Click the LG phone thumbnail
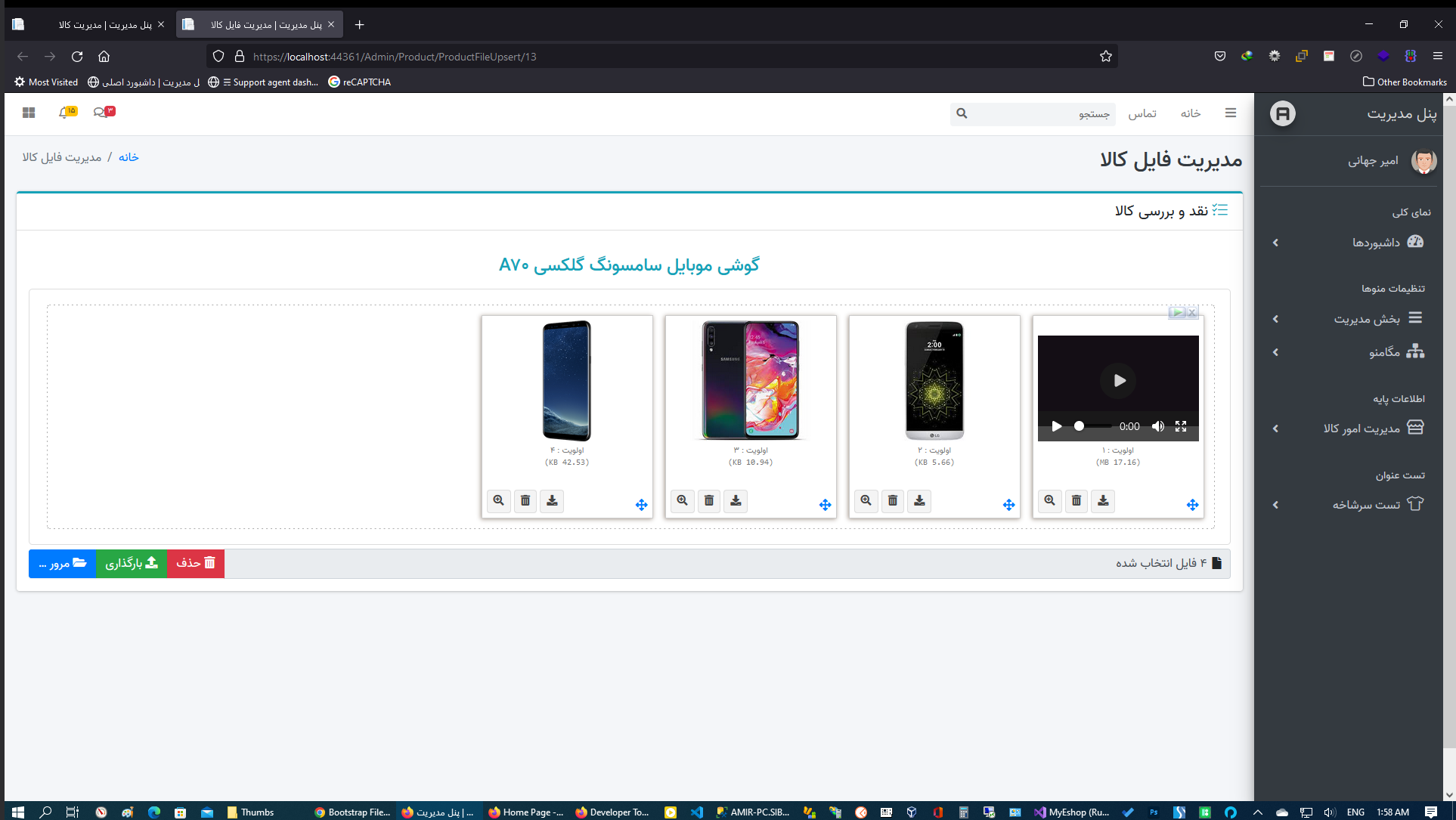 pyautogui.click(x=934, y=380)
